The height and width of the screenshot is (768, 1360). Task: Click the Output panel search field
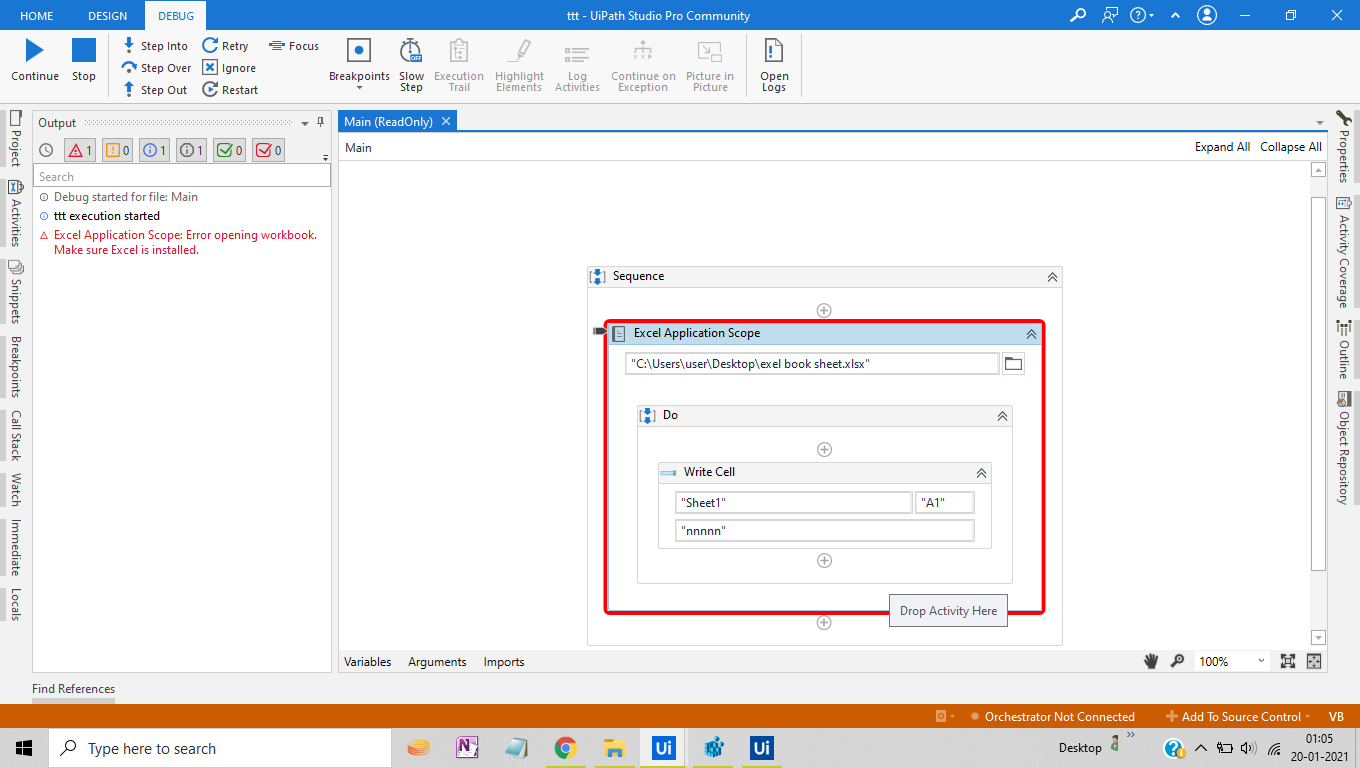182,176
